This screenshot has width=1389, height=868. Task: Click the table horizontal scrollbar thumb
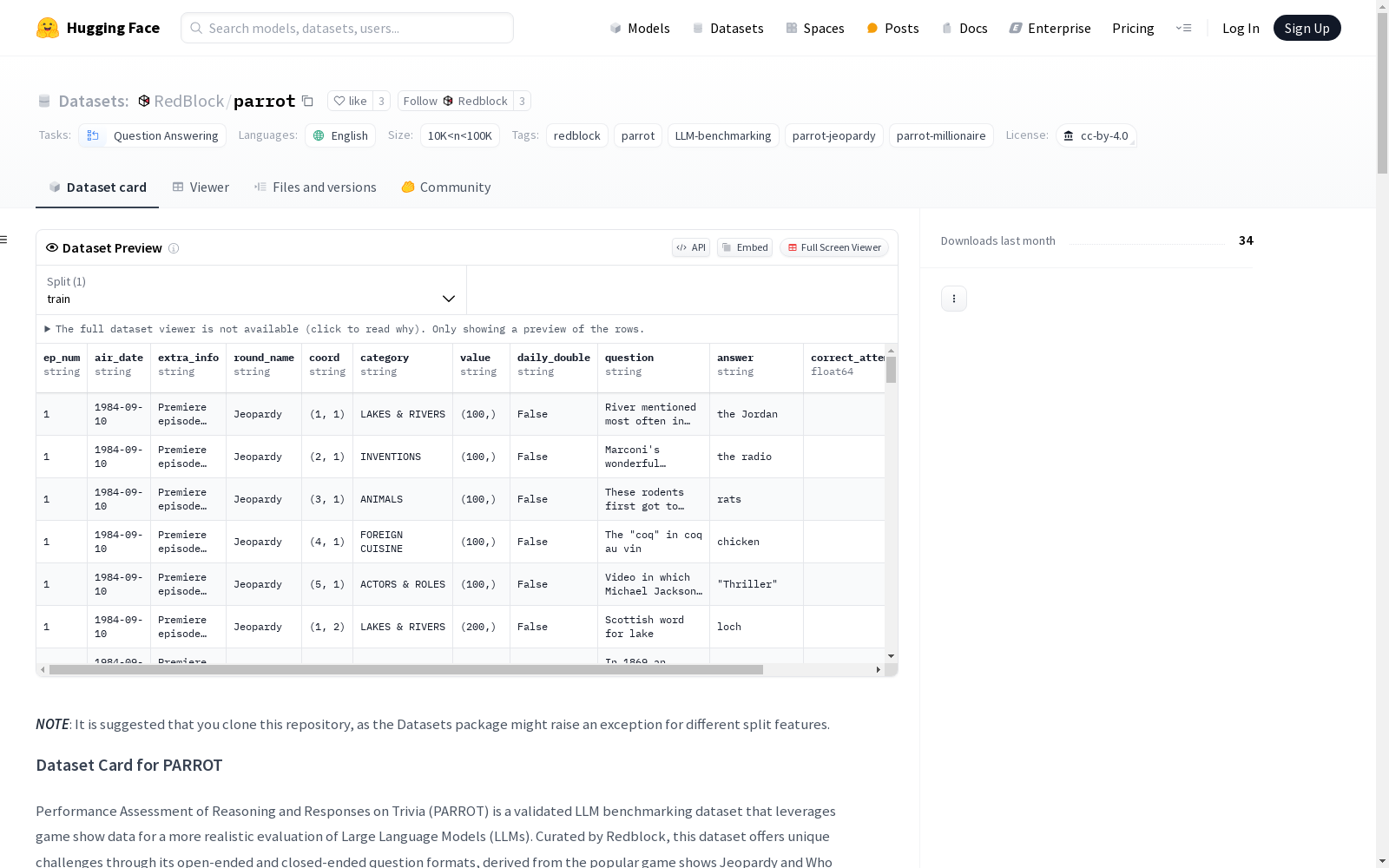click(406, 670)
